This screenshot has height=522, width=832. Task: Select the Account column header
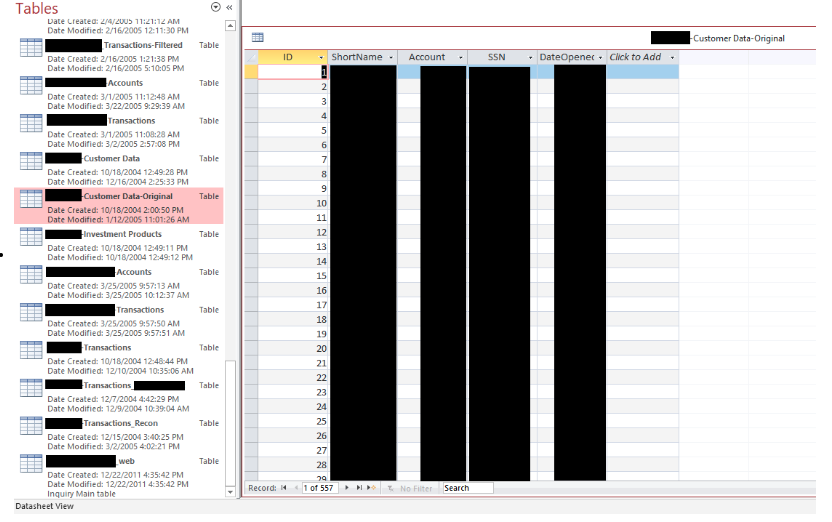tap(427, 57)
